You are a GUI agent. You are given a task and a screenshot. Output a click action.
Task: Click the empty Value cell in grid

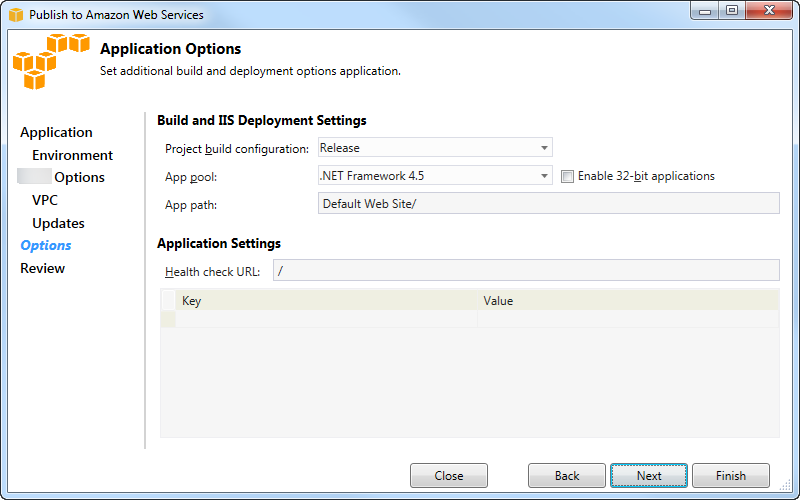[x=627, y=319]
